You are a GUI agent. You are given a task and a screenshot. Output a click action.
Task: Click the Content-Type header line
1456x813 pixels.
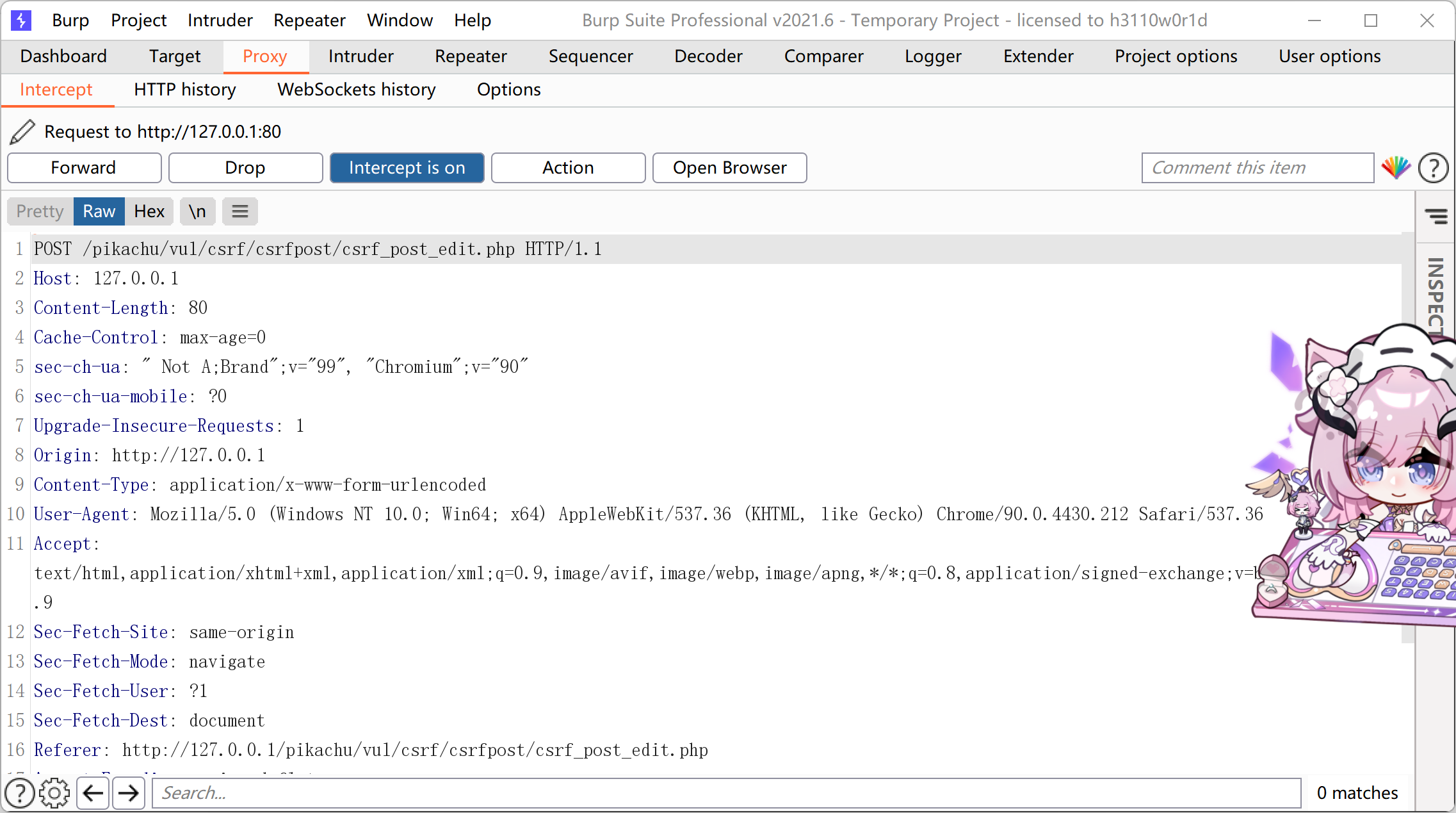(x=261, y=485)
